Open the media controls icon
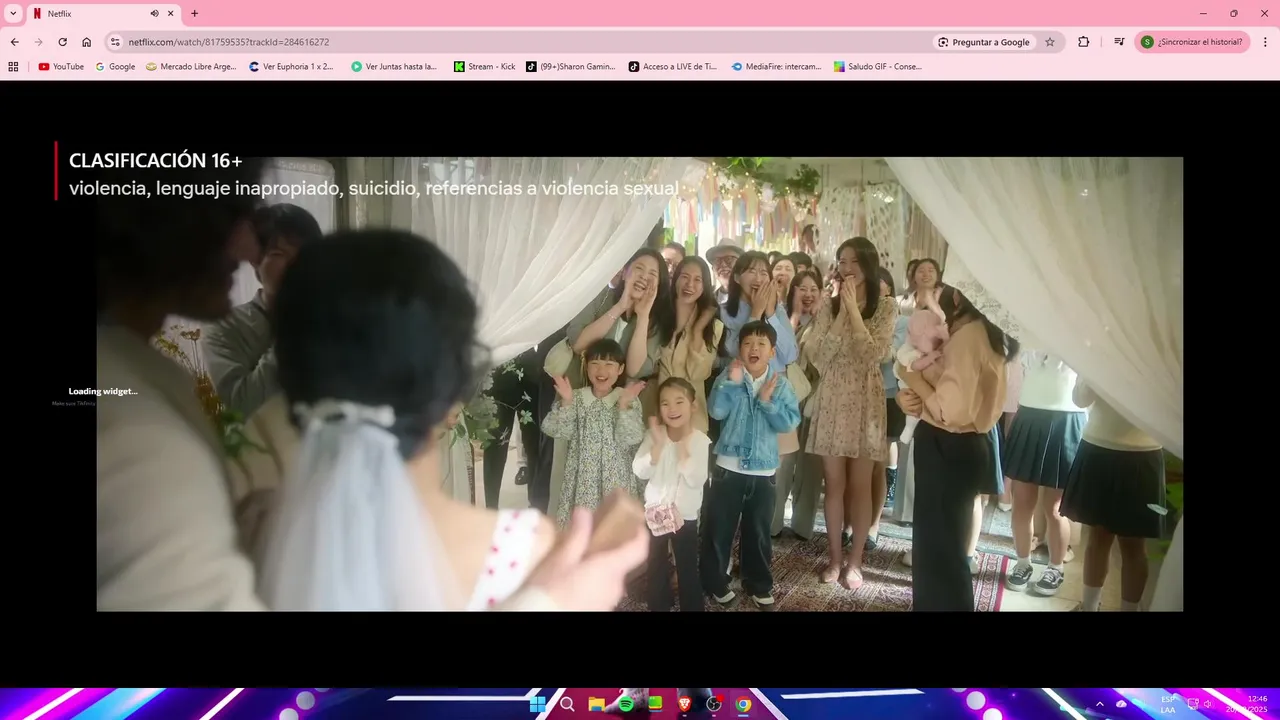 pos(1119,42)
